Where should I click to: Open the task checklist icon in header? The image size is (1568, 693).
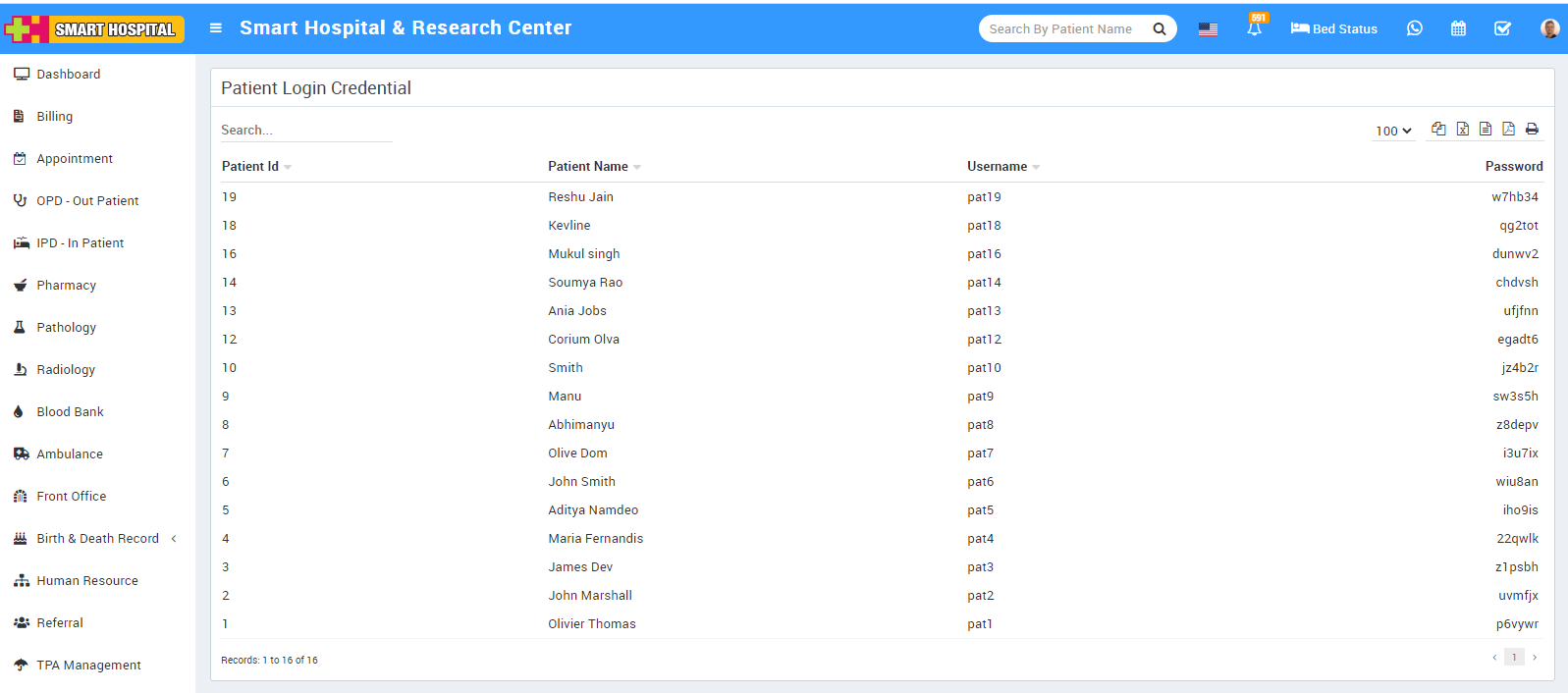tap(1502, 29)
